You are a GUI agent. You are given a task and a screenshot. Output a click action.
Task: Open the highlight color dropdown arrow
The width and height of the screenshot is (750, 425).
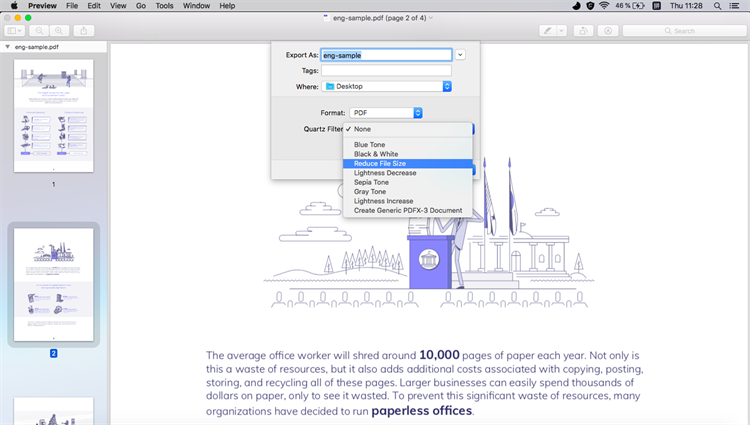click(x=562, y=31)
